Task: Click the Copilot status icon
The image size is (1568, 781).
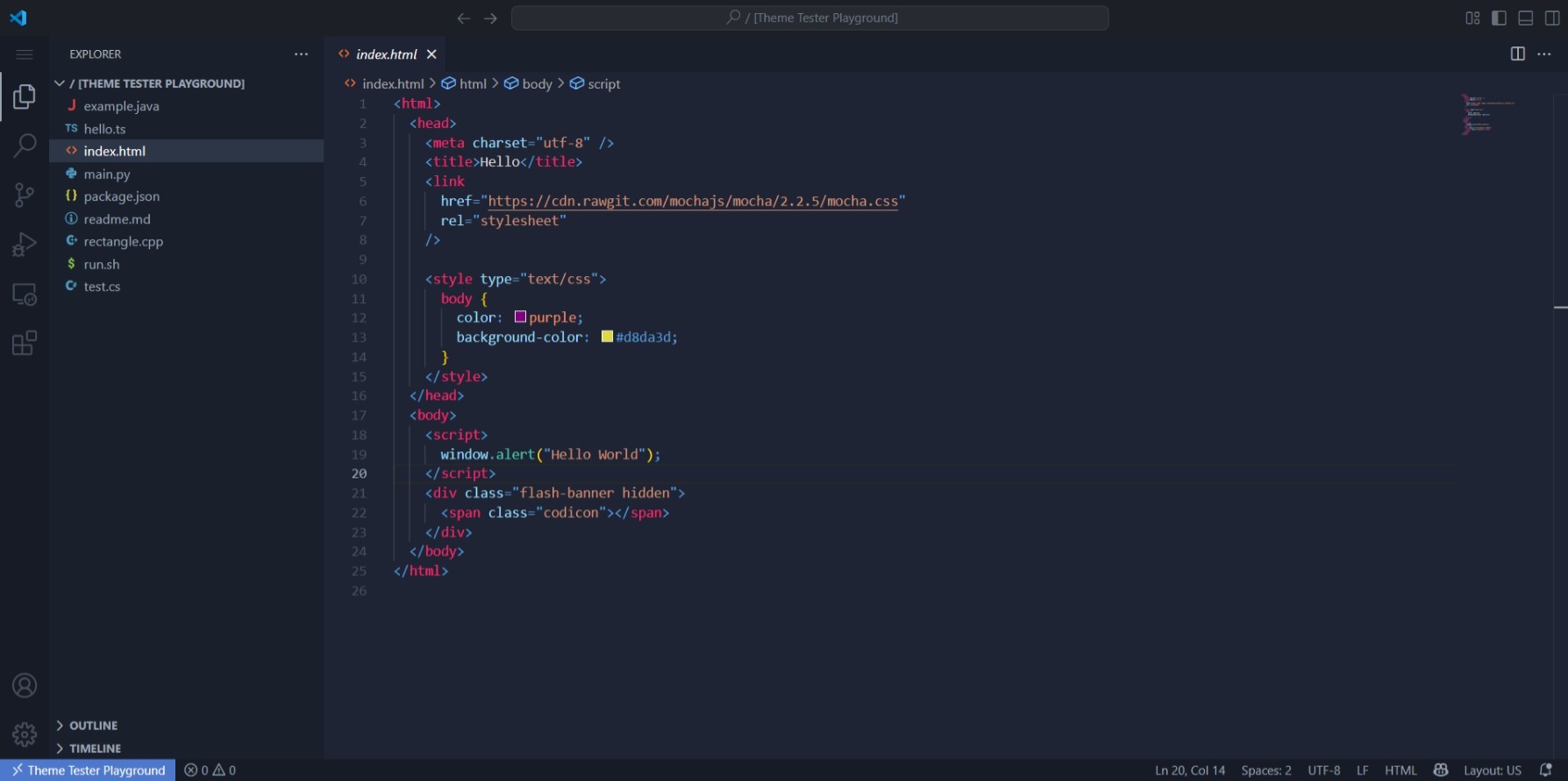Action: [x=1441, y=770]
